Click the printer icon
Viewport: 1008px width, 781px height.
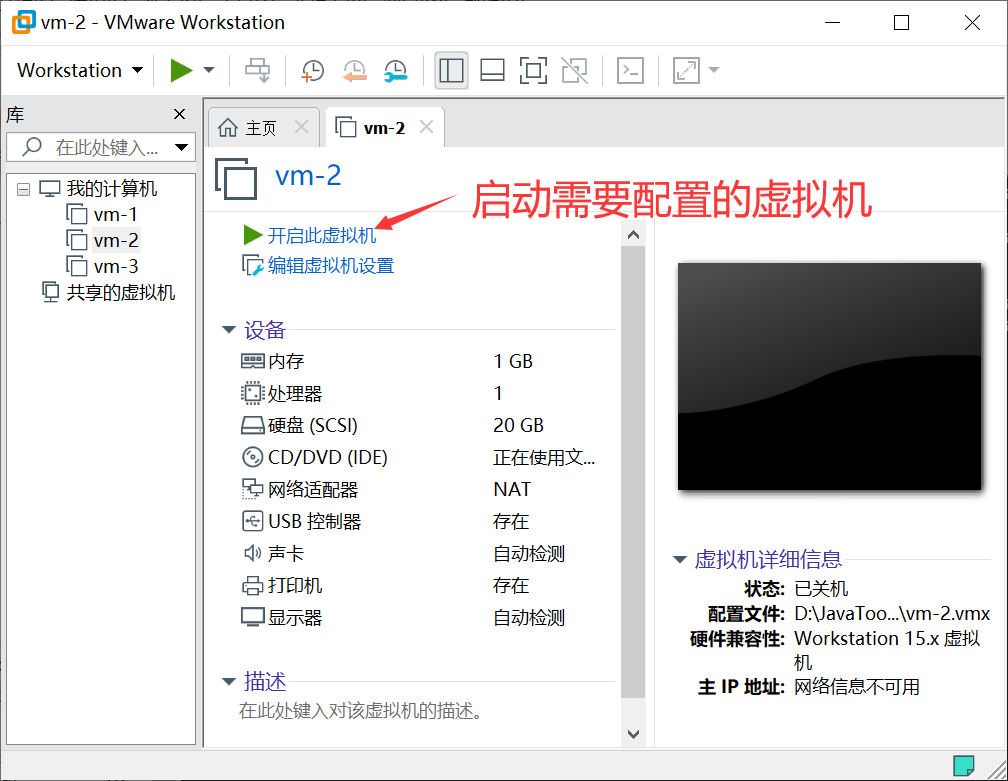(253, 586)
